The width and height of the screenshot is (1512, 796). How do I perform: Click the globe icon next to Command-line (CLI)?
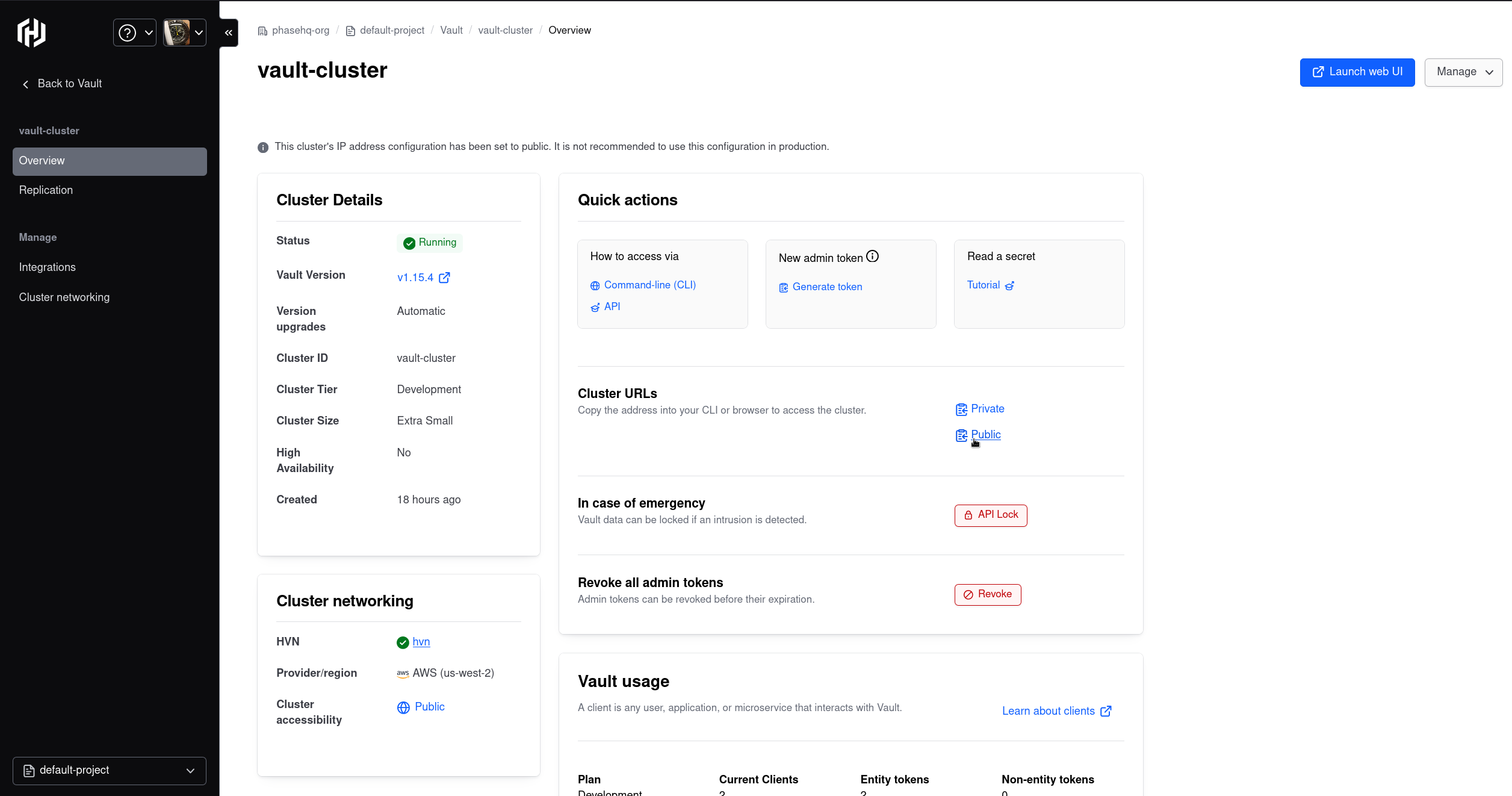(x=595, y=285)
